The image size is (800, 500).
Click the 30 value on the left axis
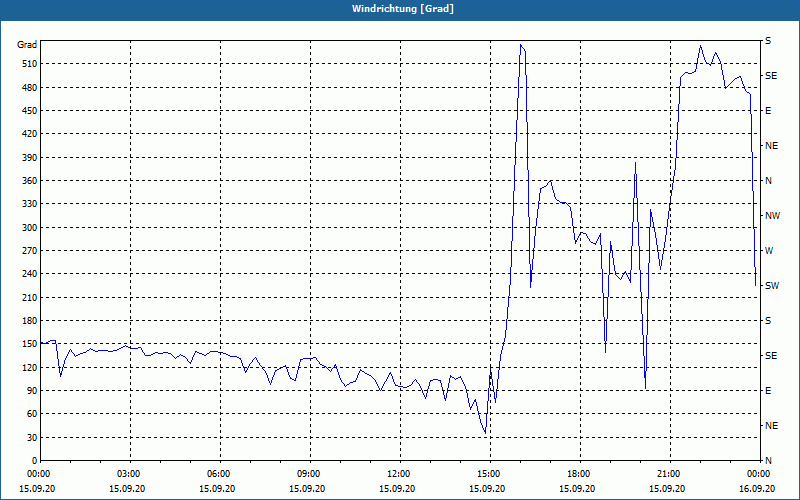point(32,437)
